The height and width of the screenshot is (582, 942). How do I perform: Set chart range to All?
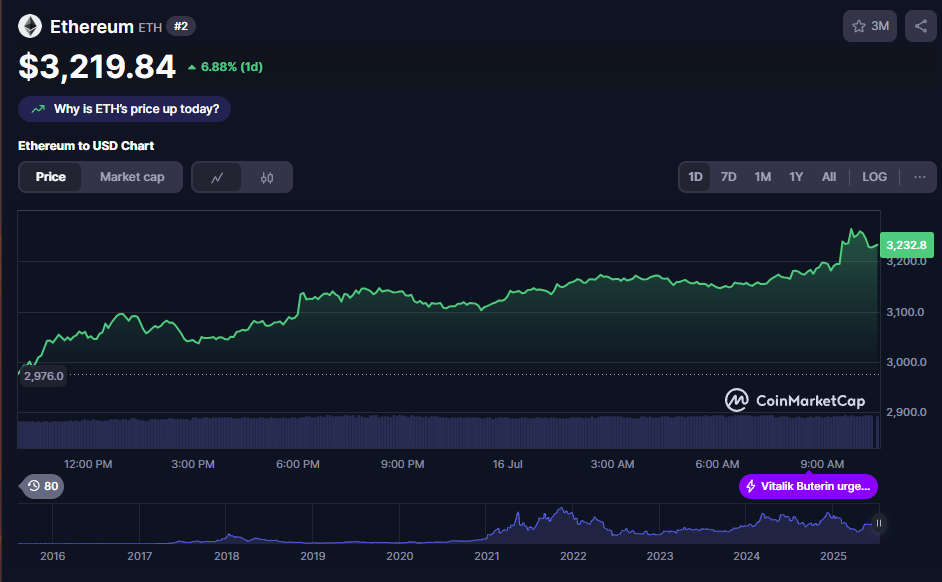[828, 177]
